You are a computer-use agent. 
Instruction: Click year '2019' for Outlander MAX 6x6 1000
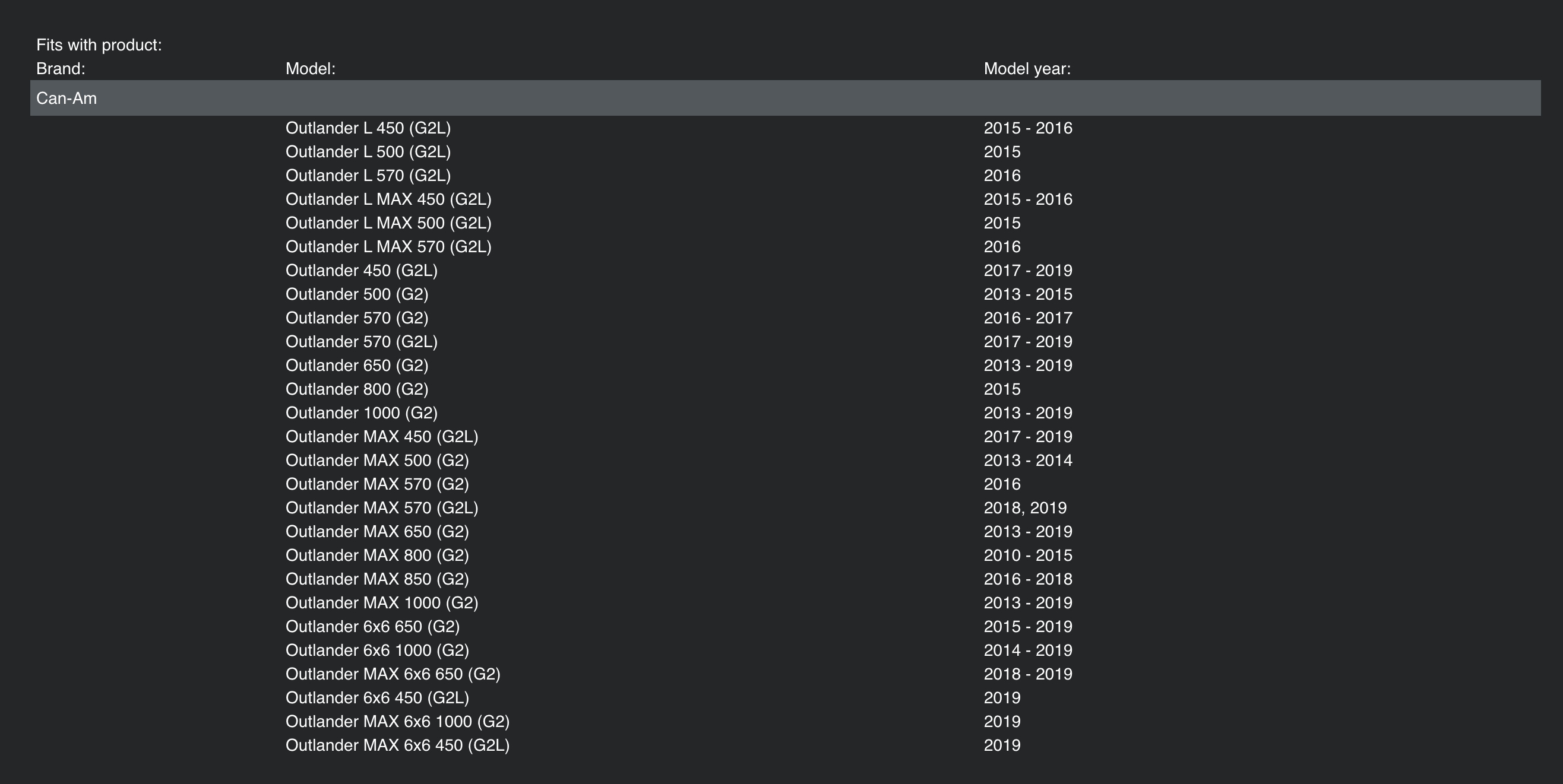click(x=1002, y=721)
